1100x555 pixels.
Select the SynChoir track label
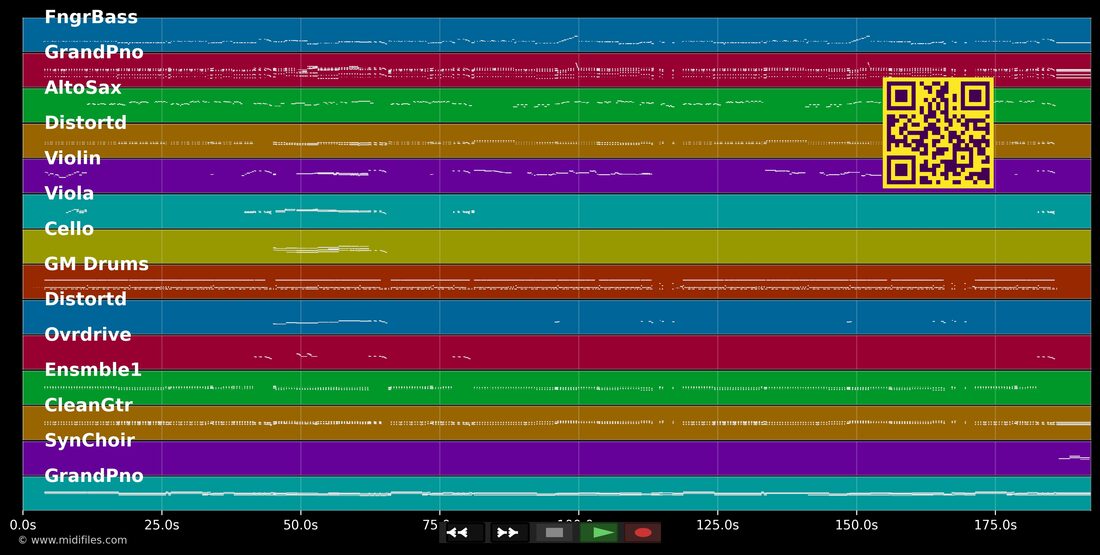[89, 440]
